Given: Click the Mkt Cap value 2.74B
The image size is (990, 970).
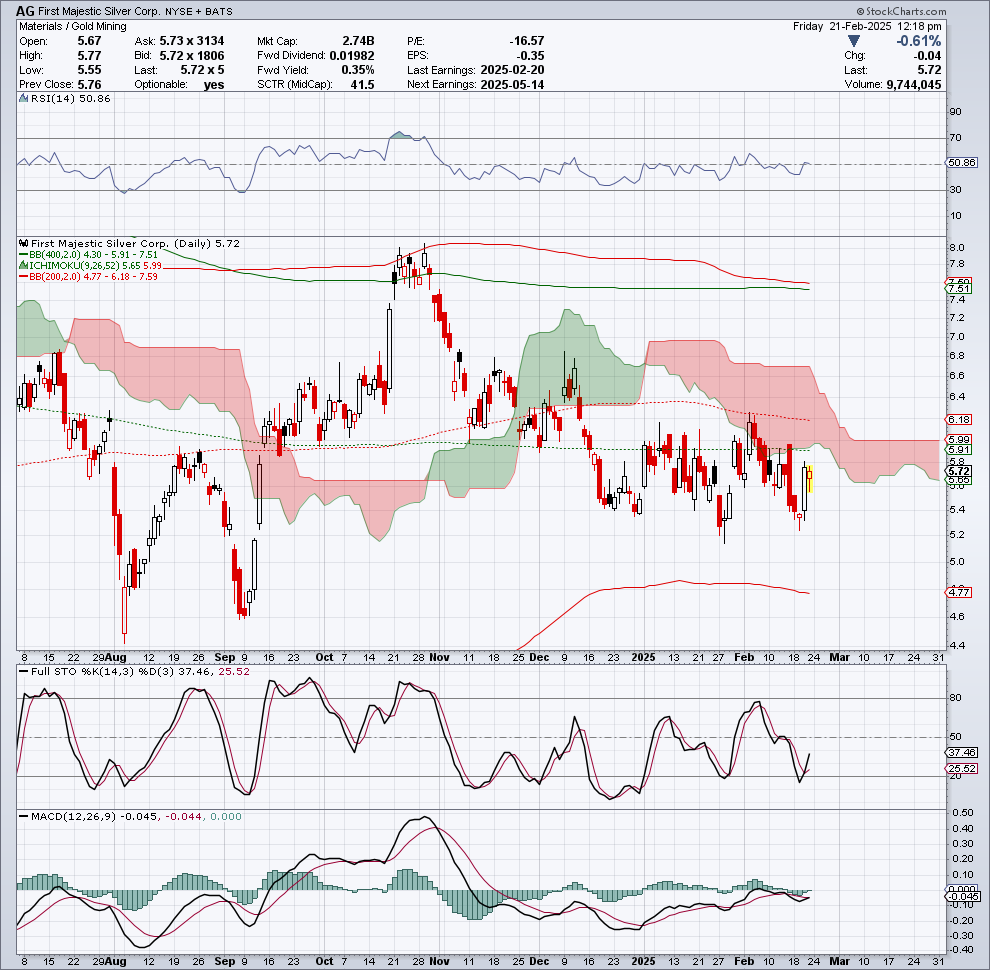Looking at the screenshot, I should click(x=357, y=41).
